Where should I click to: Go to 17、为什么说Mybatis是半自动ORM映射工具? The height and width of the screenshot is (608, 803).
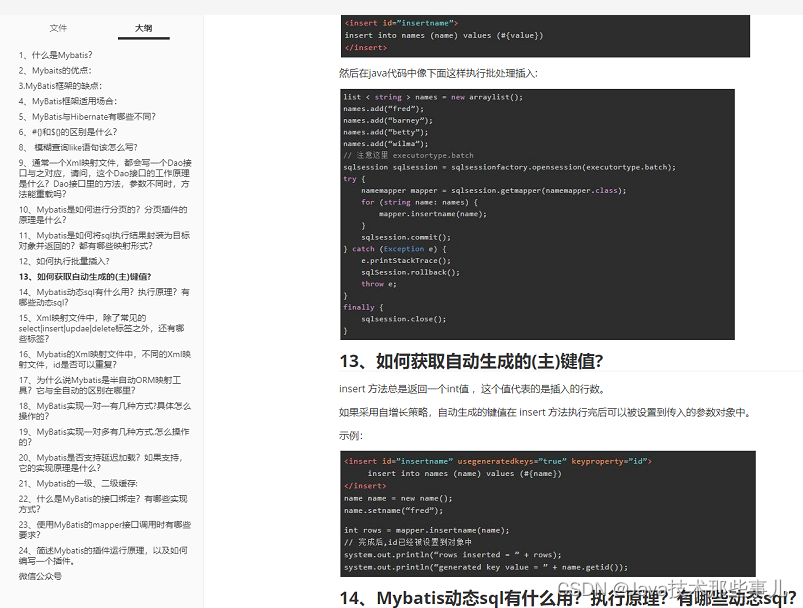pyautogui.click(x=100, y=385)
